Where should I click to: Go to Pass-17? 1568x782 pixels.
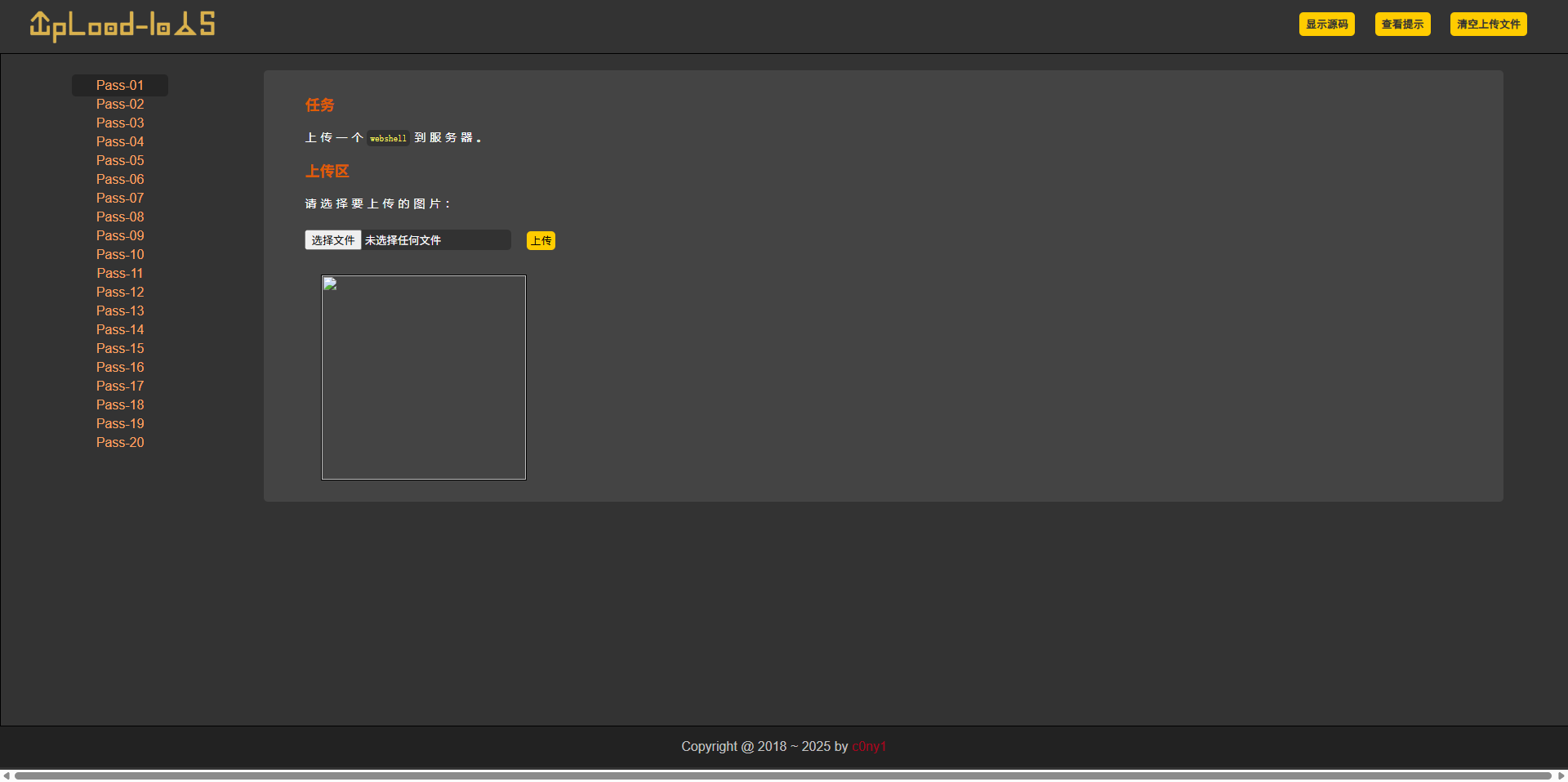pos(120,386)
